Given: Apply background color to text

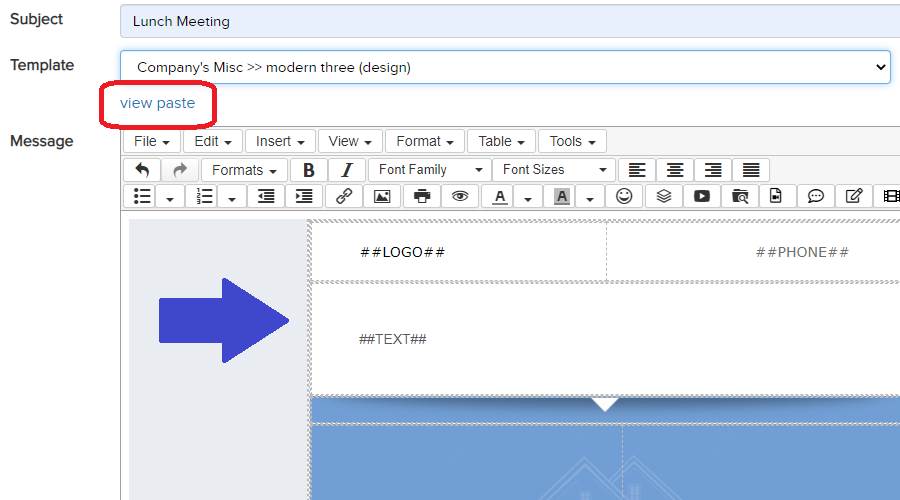Looking at the screenshot, I should click(x=561, y=196).
